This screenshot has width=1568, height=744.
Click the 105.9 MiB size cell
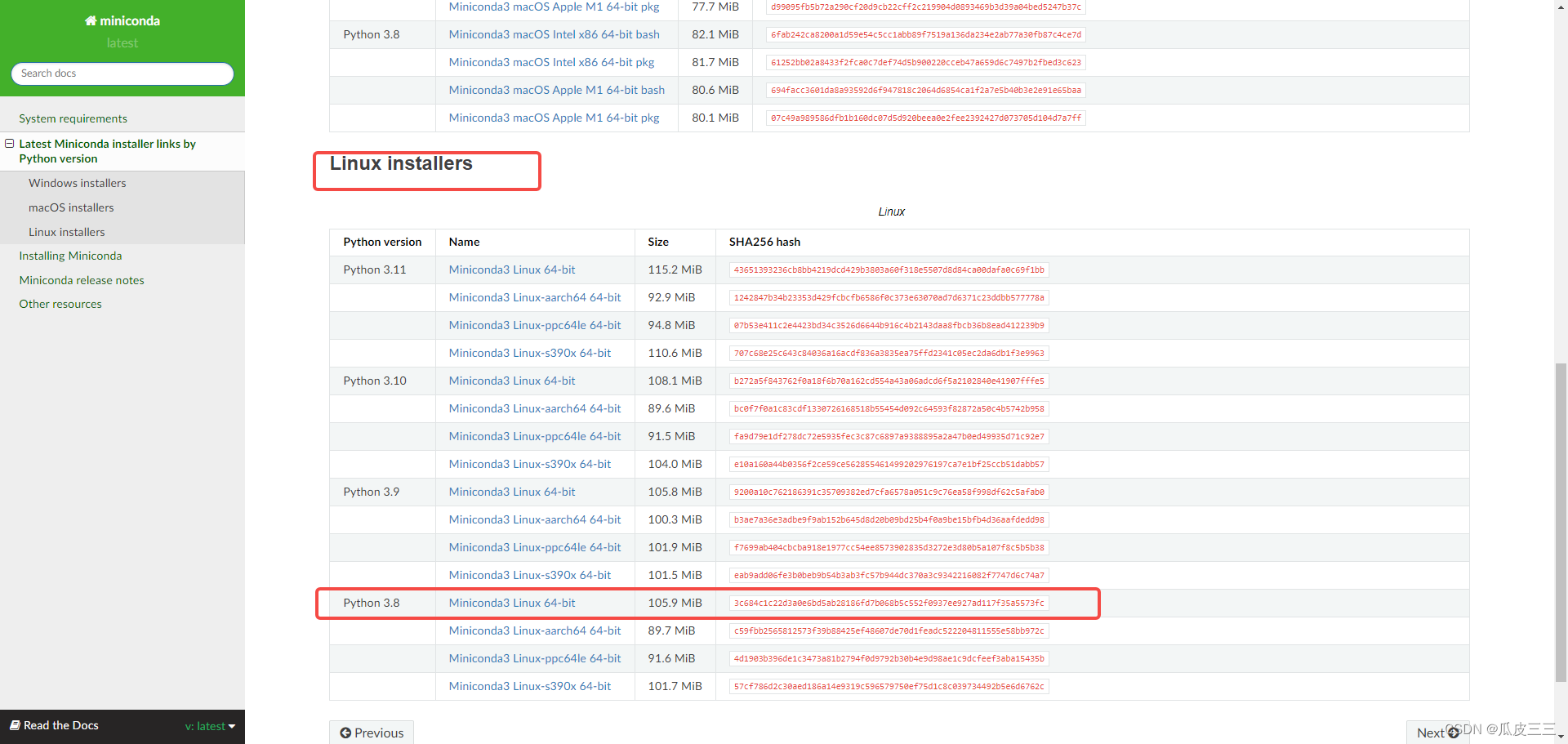tap(675, 603)
